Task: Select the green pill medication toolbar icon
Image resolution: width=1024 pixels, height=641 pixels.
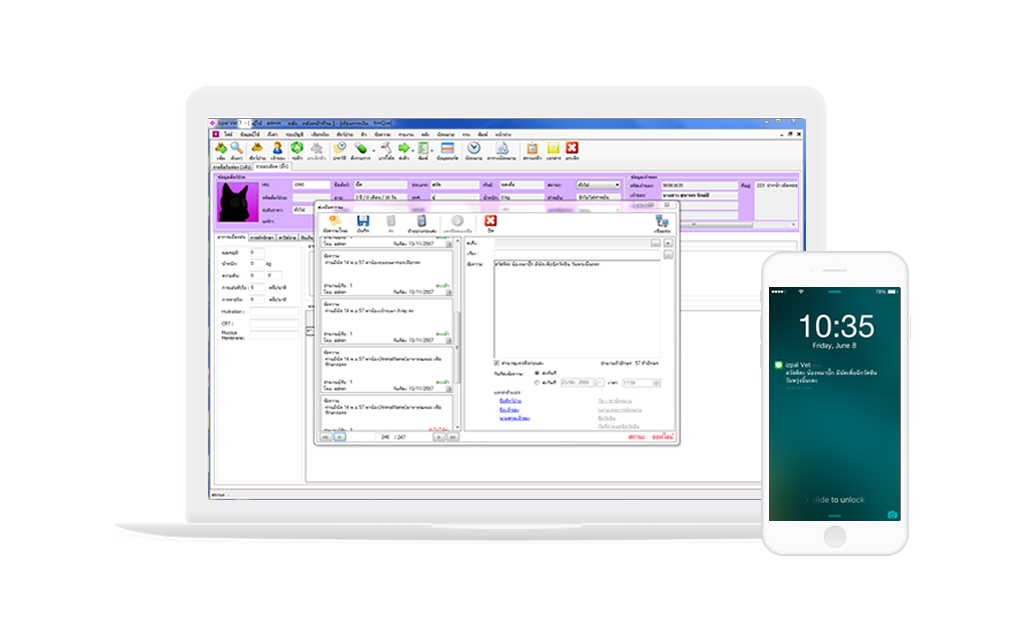Action: [x=360, y=149]
